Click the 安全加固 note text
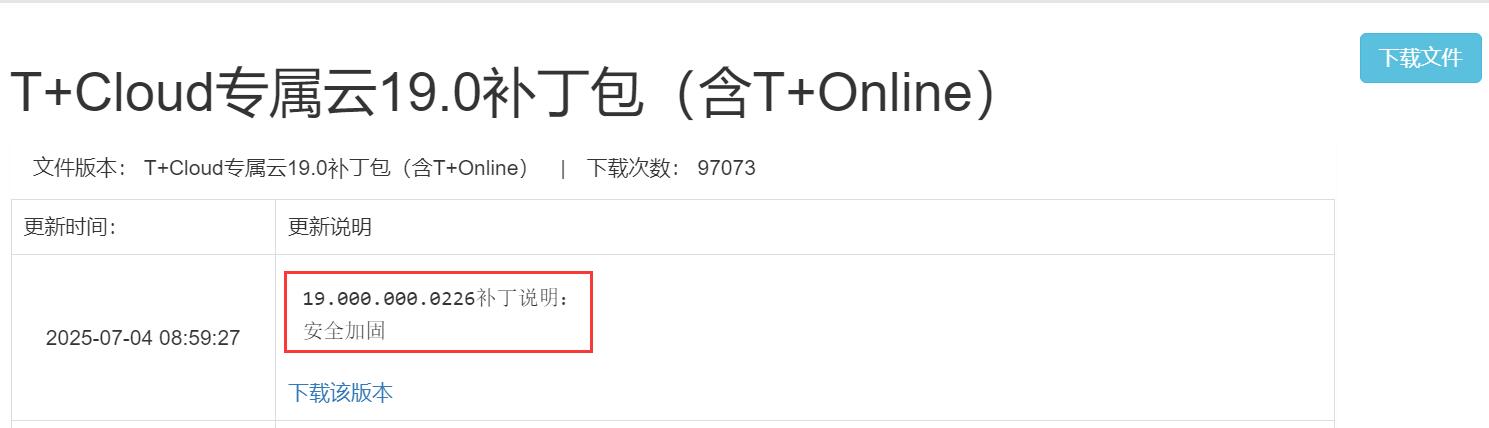The height and width of the screenshot is (428, 1489). tap(345, 331)
